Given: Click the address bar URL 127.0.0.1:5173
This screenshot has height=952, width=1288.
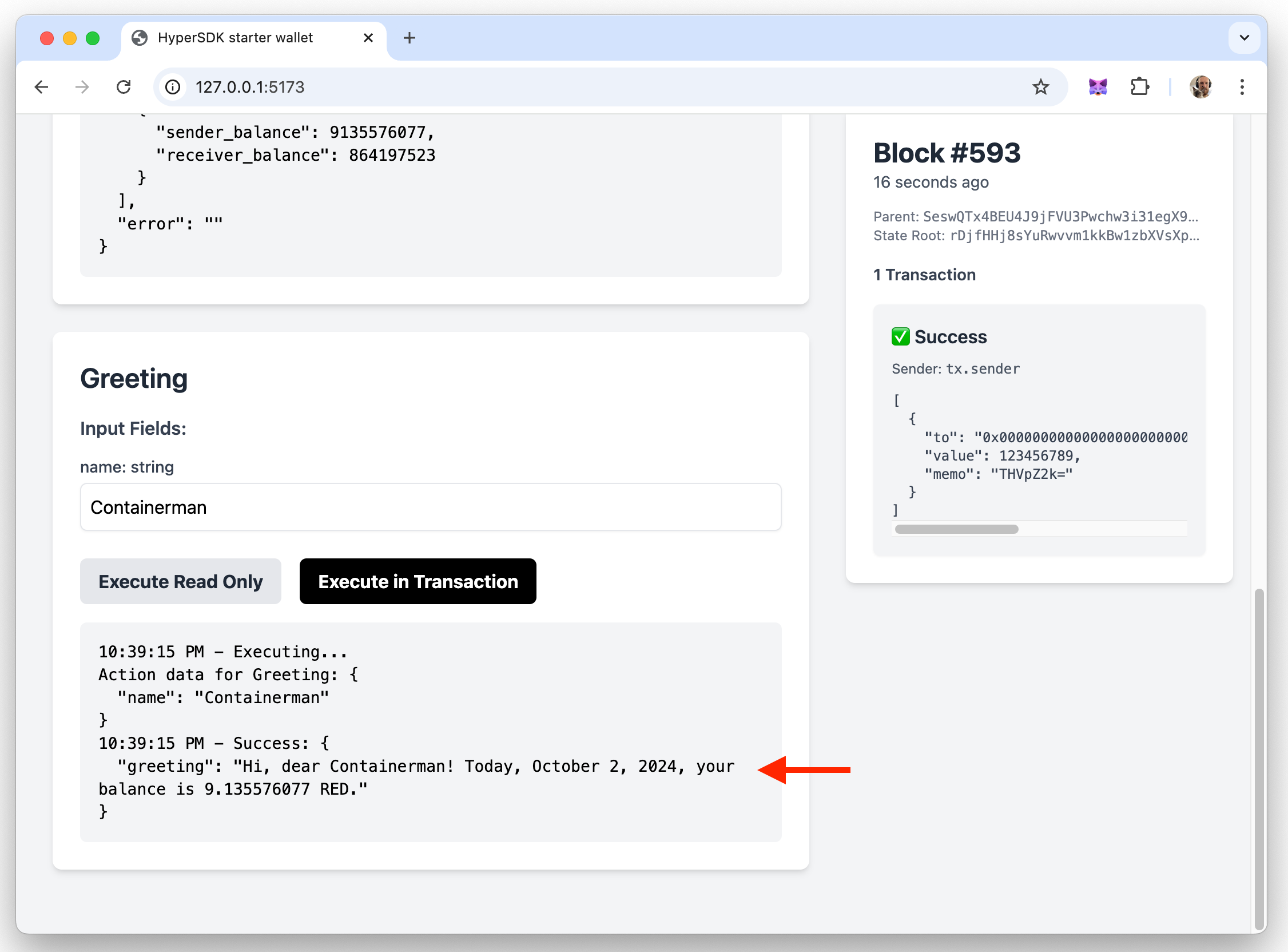Looking at the screenshot, I should pyautogui.click(x=249, y=87).
